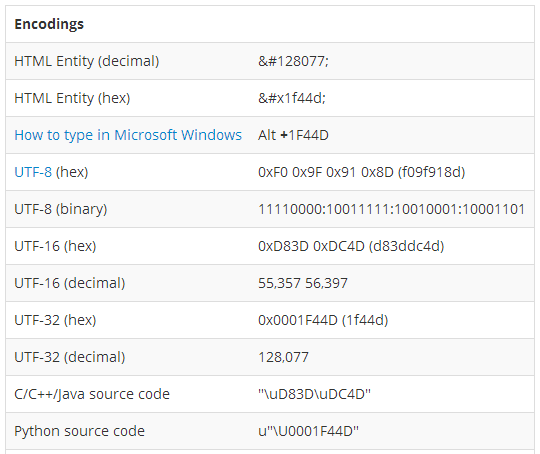Click the C/C++/Java source code string
This screenshot has height=454, width=540.
314,394
